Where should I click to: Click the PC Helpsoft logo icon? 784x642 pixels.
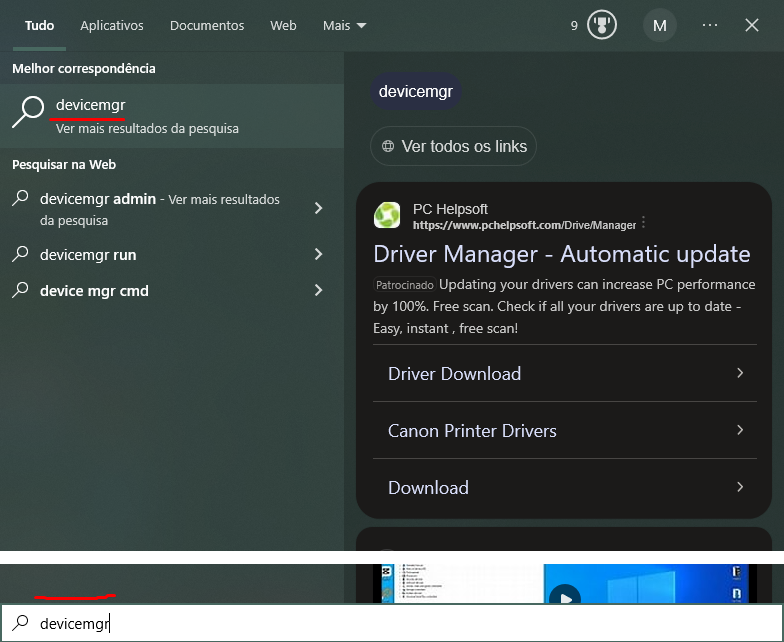tap(387, 215)
